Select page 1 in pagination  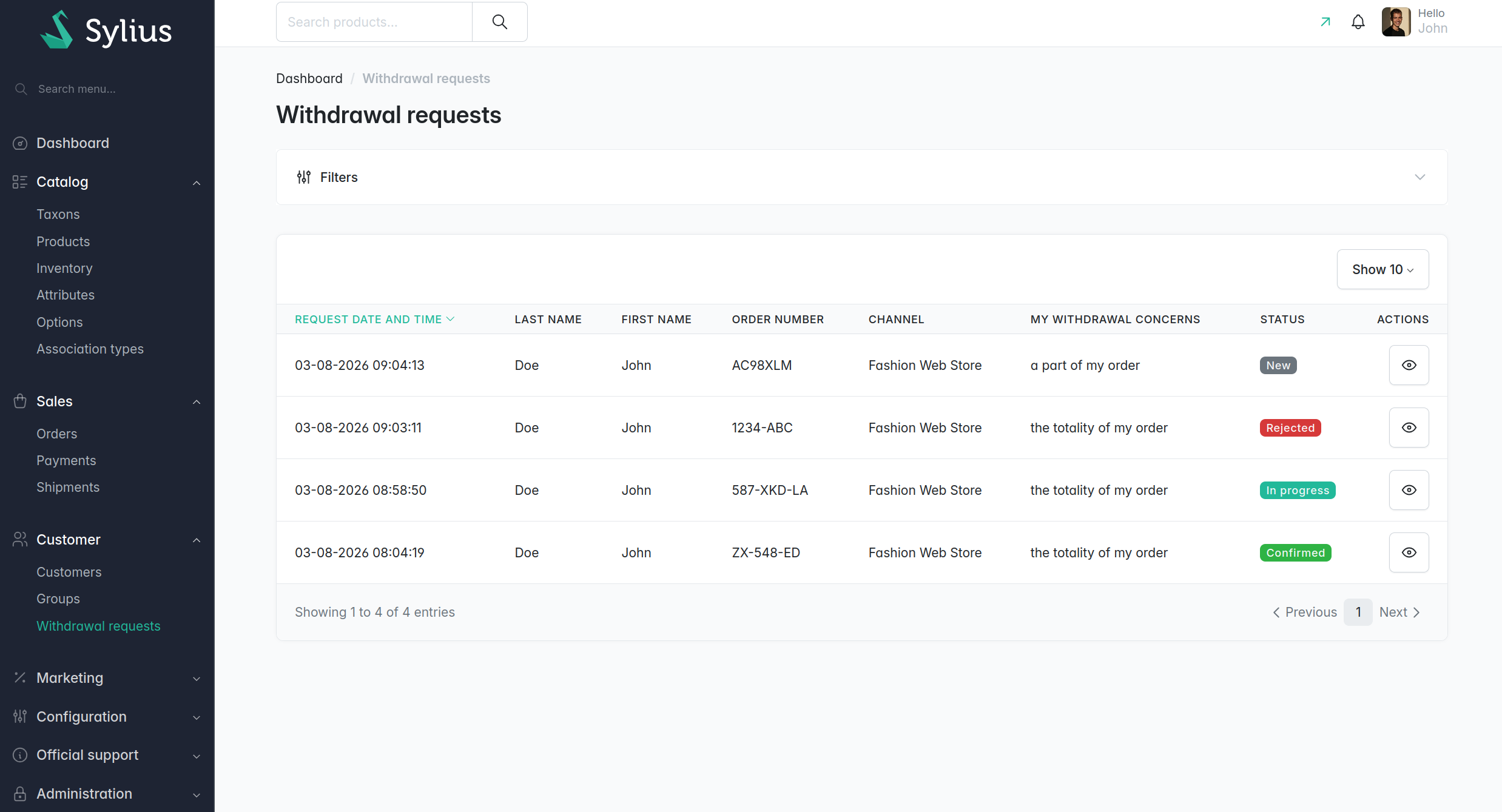tap(1358, 612)
